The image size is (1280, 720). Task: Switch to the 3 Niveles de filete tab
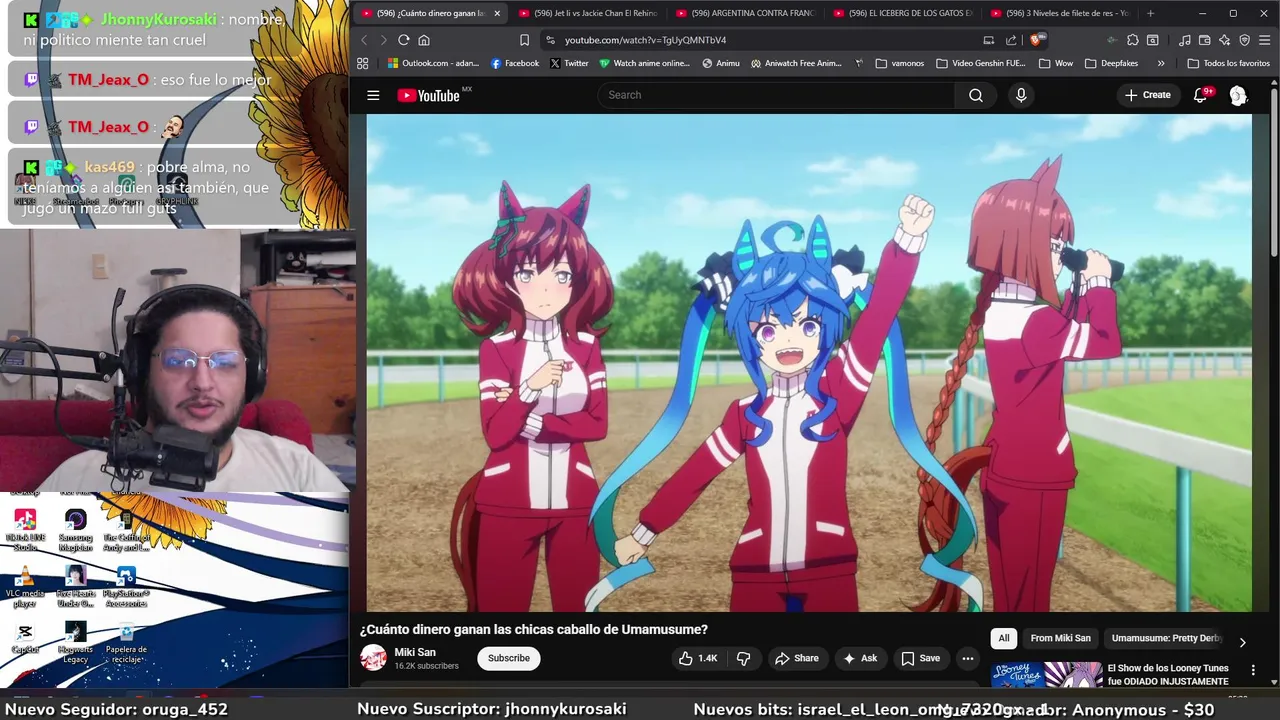click(1059, 13)
